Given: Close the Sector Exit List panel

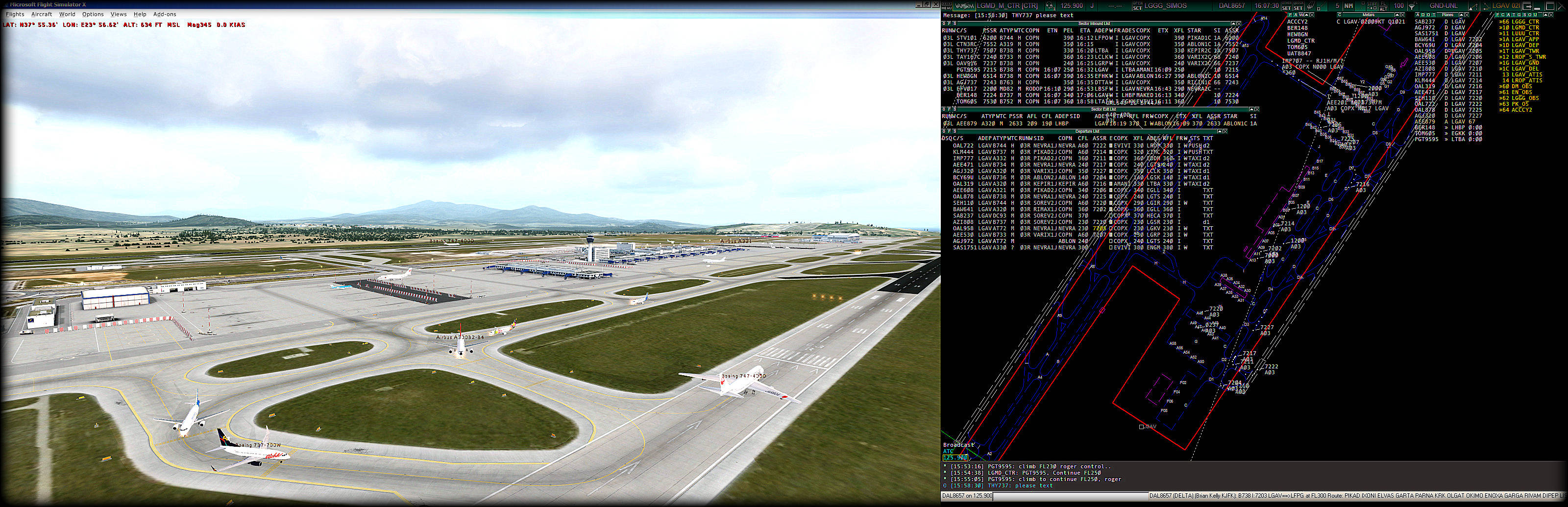Looking at the screenshot, I should pyautogui.click(x=1257, y=110).
